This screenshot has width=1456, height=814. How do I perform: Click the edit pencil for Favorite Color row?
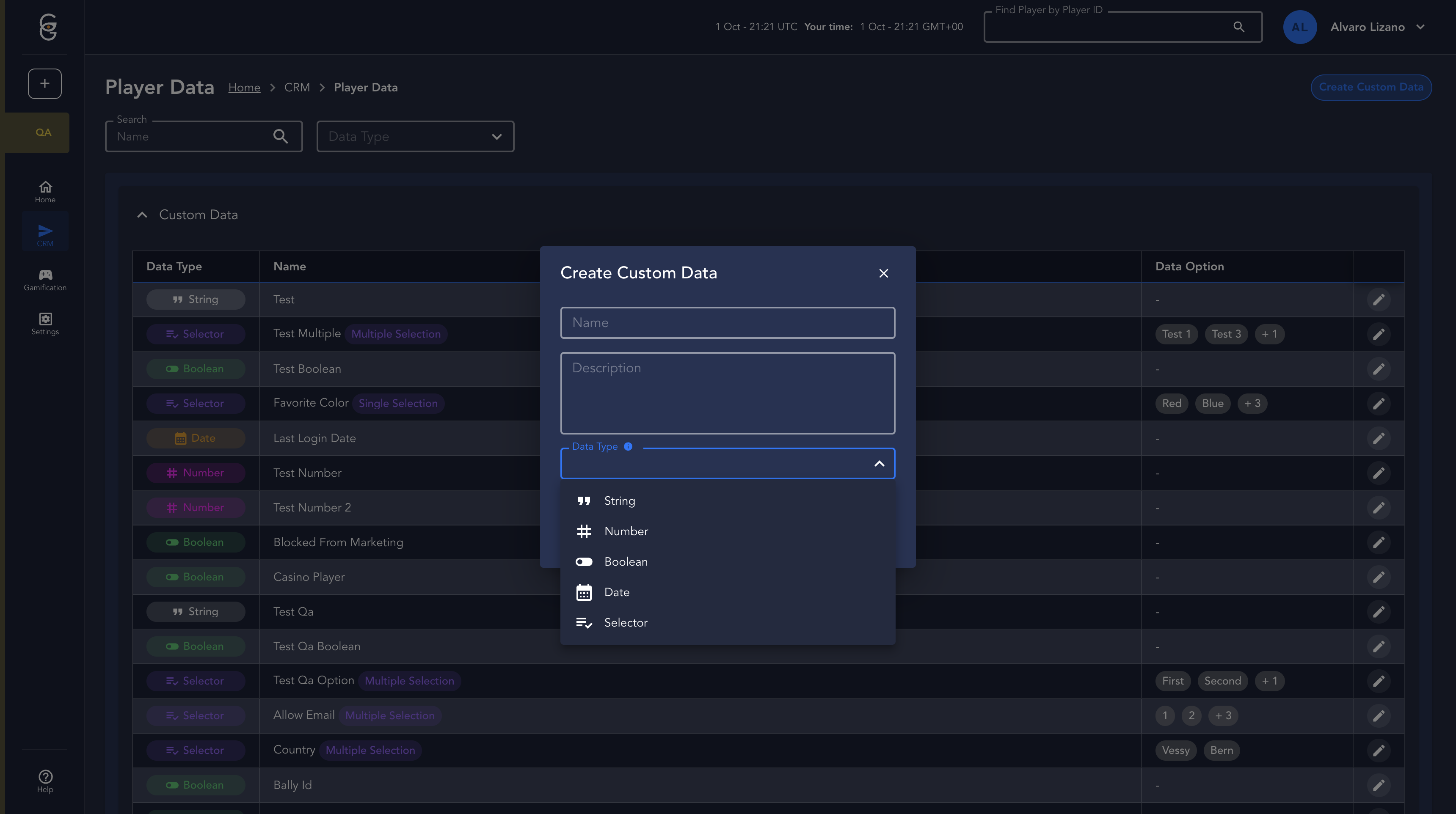tap(1379, 403)
